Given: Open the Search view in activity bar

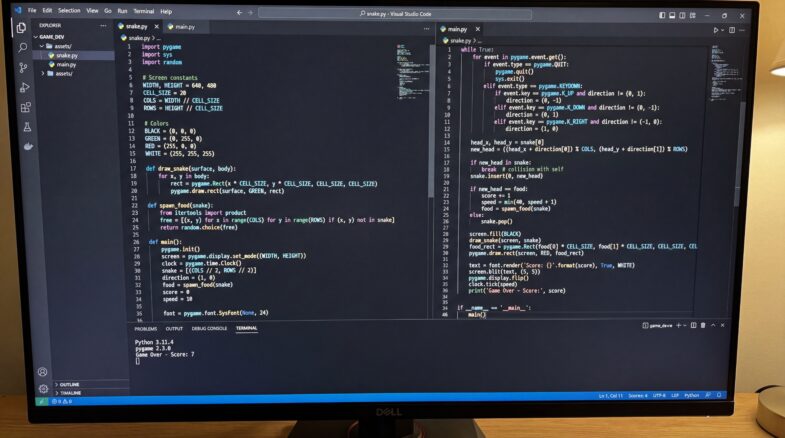Looking at the screenshot, I should coord(23,48).
